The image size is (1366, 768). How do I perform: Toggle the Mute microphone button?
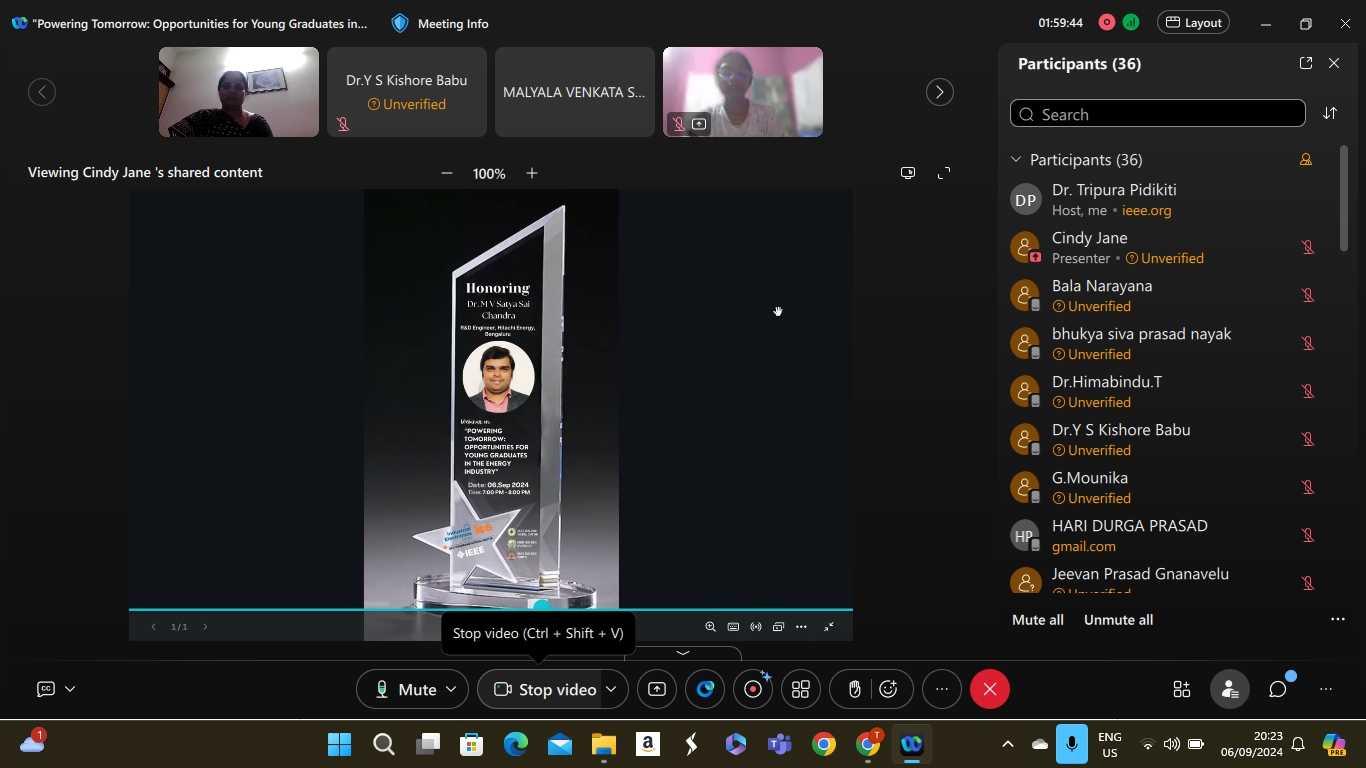(404, 689)
